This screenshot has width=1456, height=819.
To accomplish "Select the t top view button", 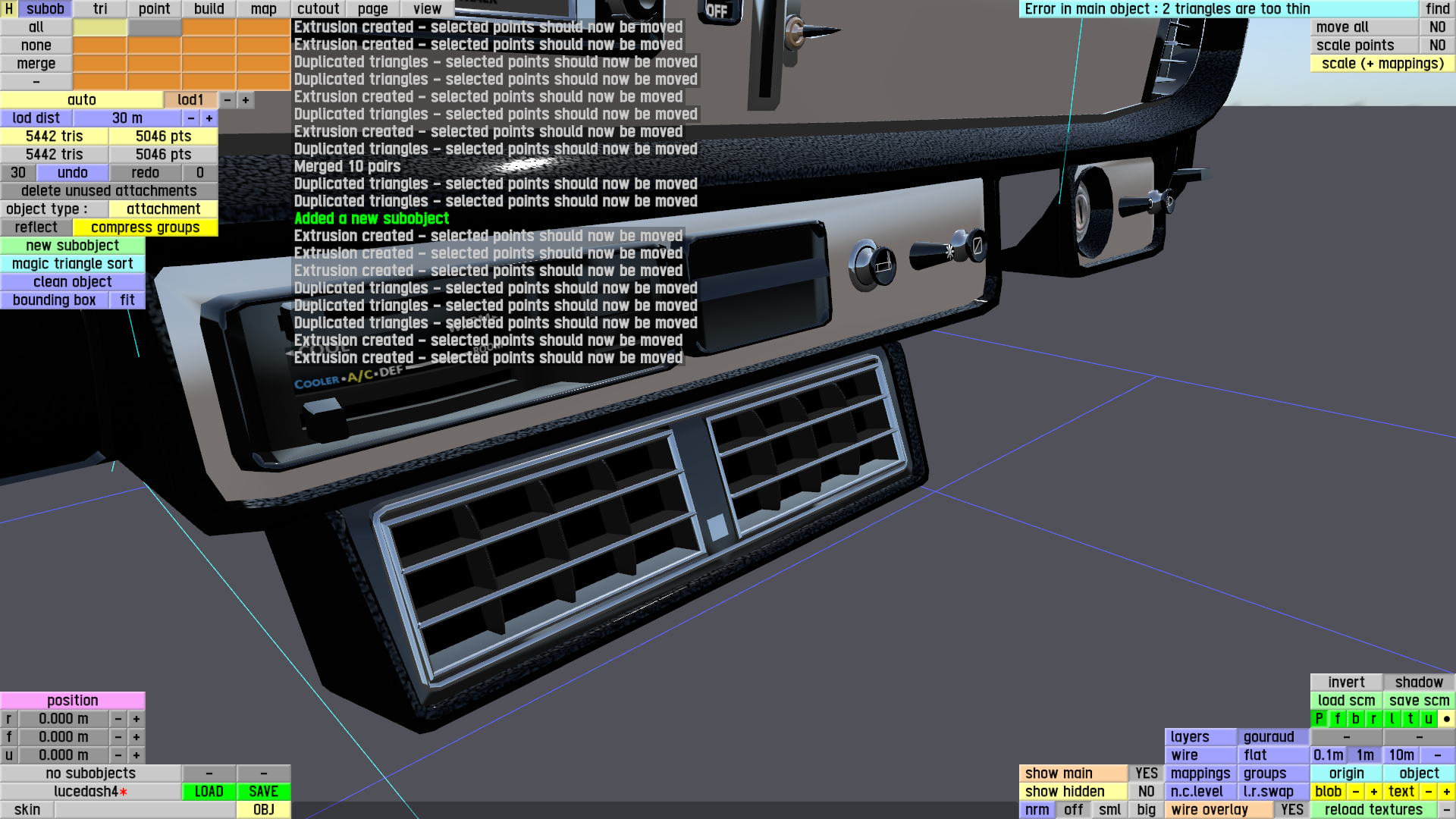I will tap(1410, 718).
